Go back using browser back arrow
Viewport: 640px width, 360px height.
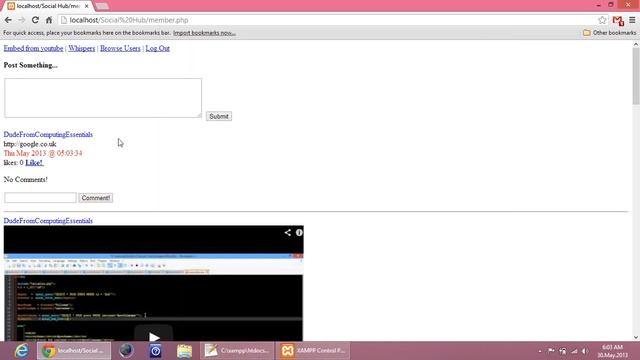[x=8, y=20]
